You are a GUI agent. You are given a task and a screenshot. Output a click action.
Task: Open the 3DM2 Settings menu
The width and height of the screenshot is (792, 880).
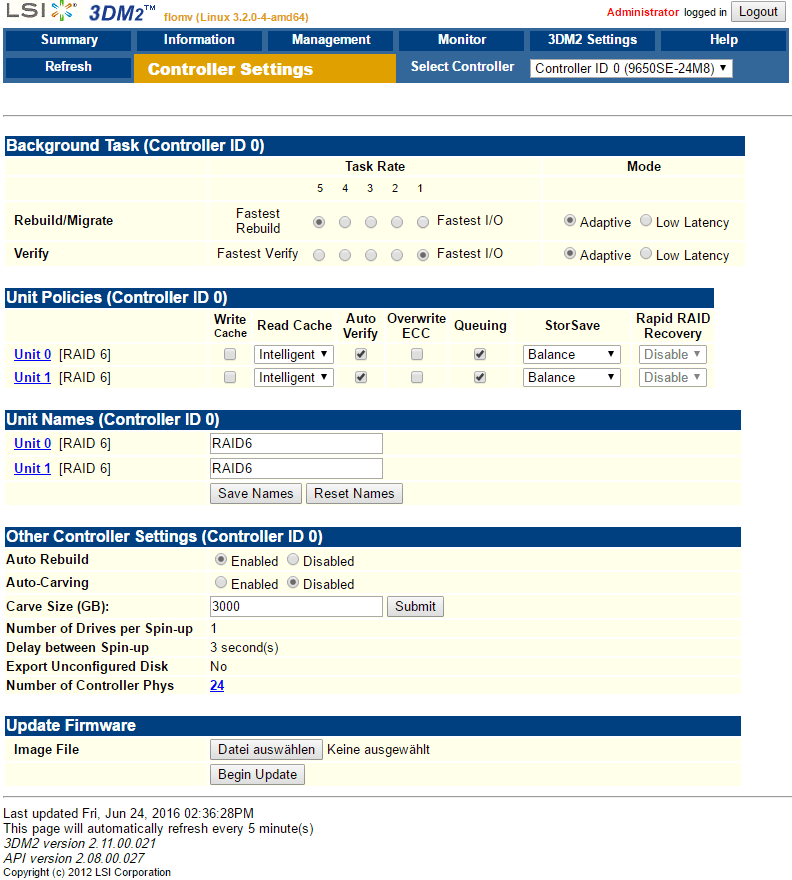(x=592, y=40)
